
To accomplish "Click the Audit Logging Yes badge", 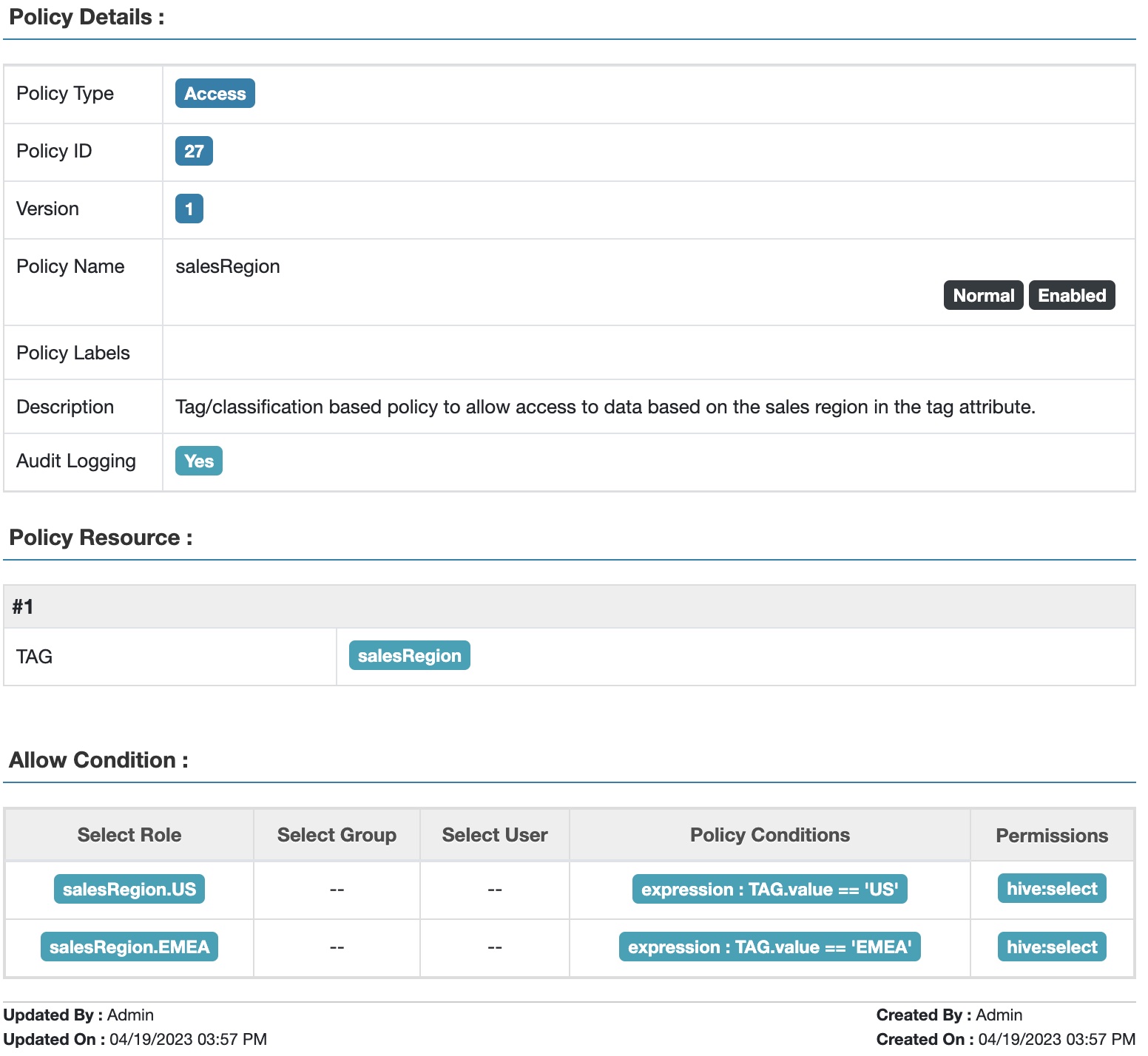I will coord(198,461).
